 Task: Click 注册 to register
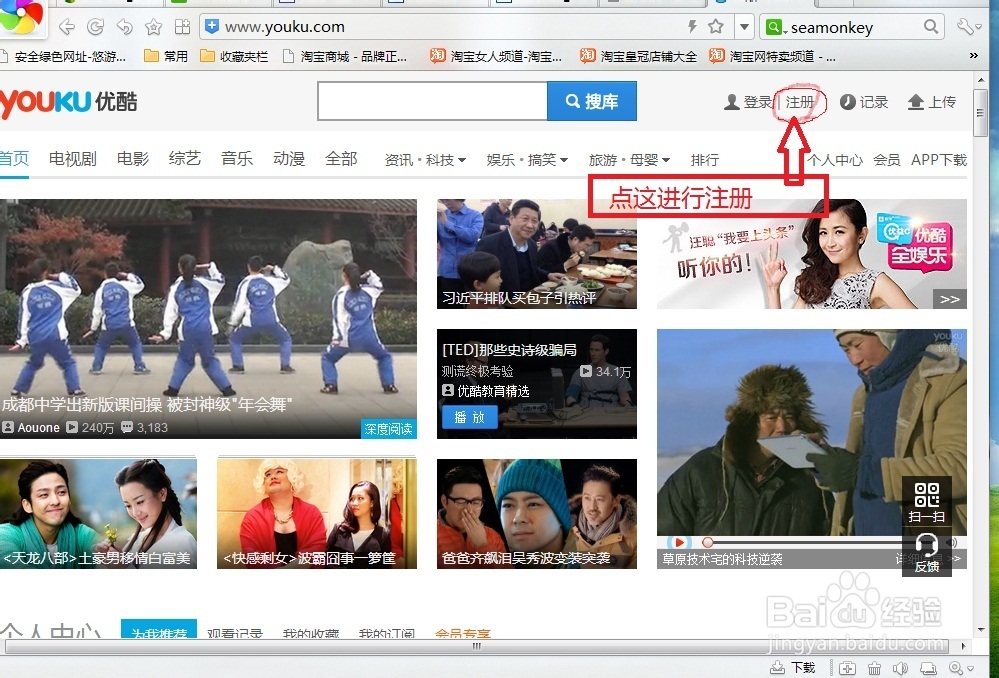[800, 102]
